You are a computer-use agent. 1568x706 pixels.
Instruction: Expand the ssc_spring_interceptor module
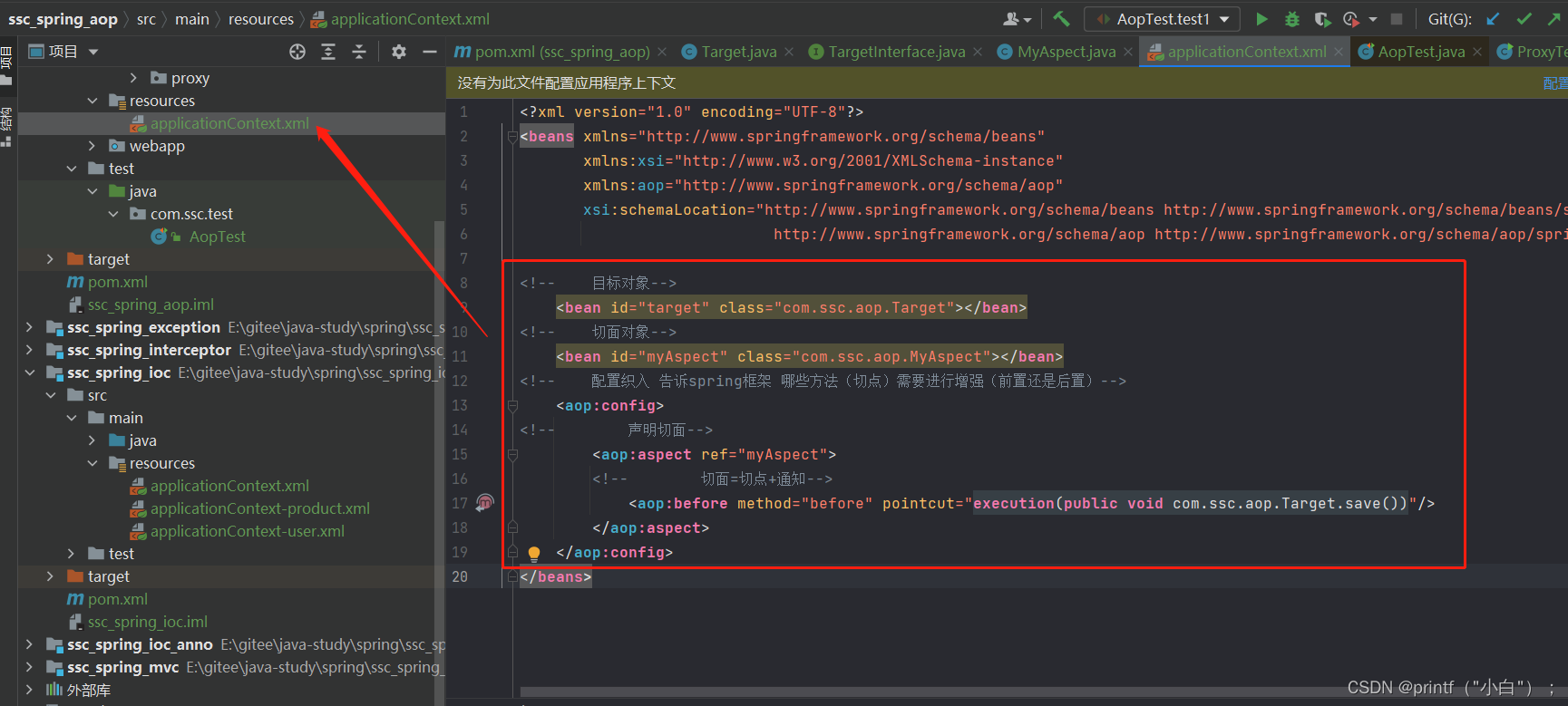30,350
